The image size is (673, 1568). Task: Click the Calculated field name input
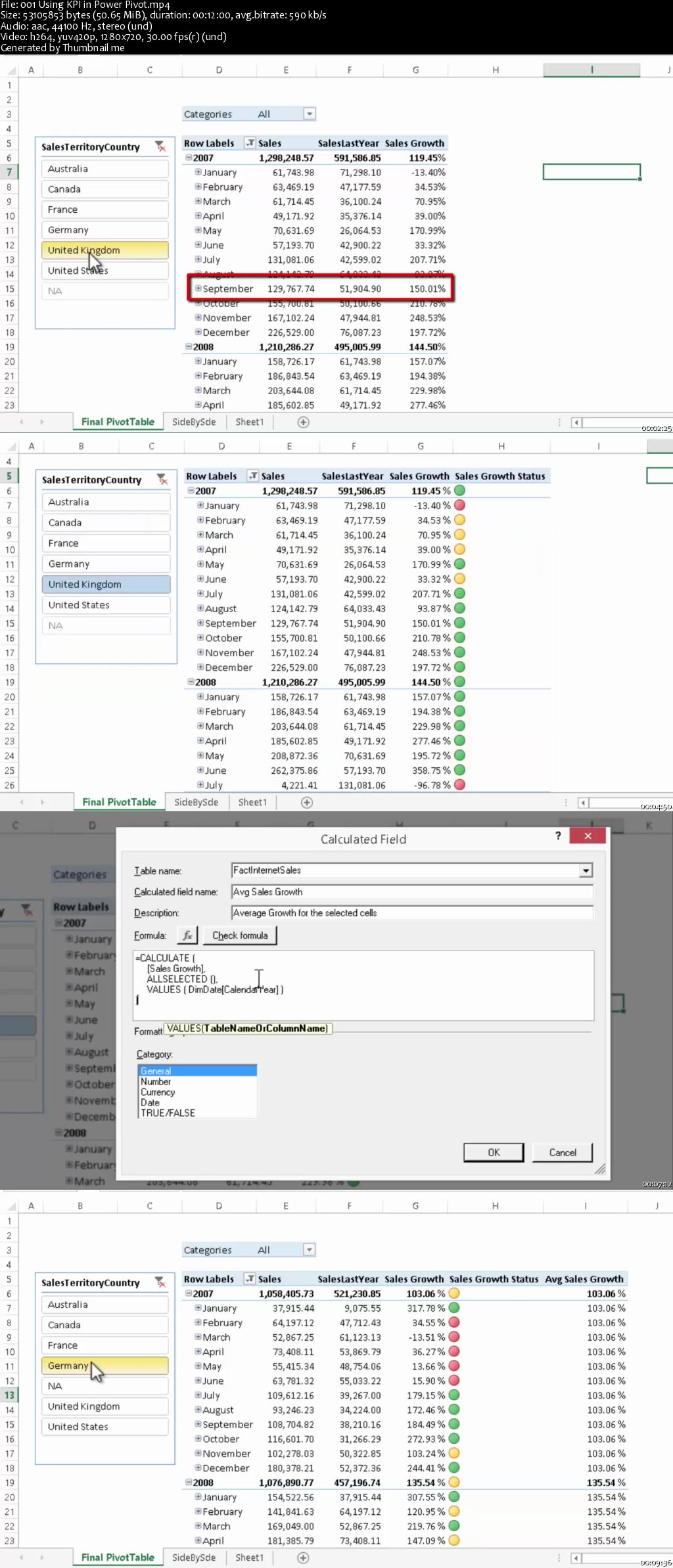[x=412, y=891]
